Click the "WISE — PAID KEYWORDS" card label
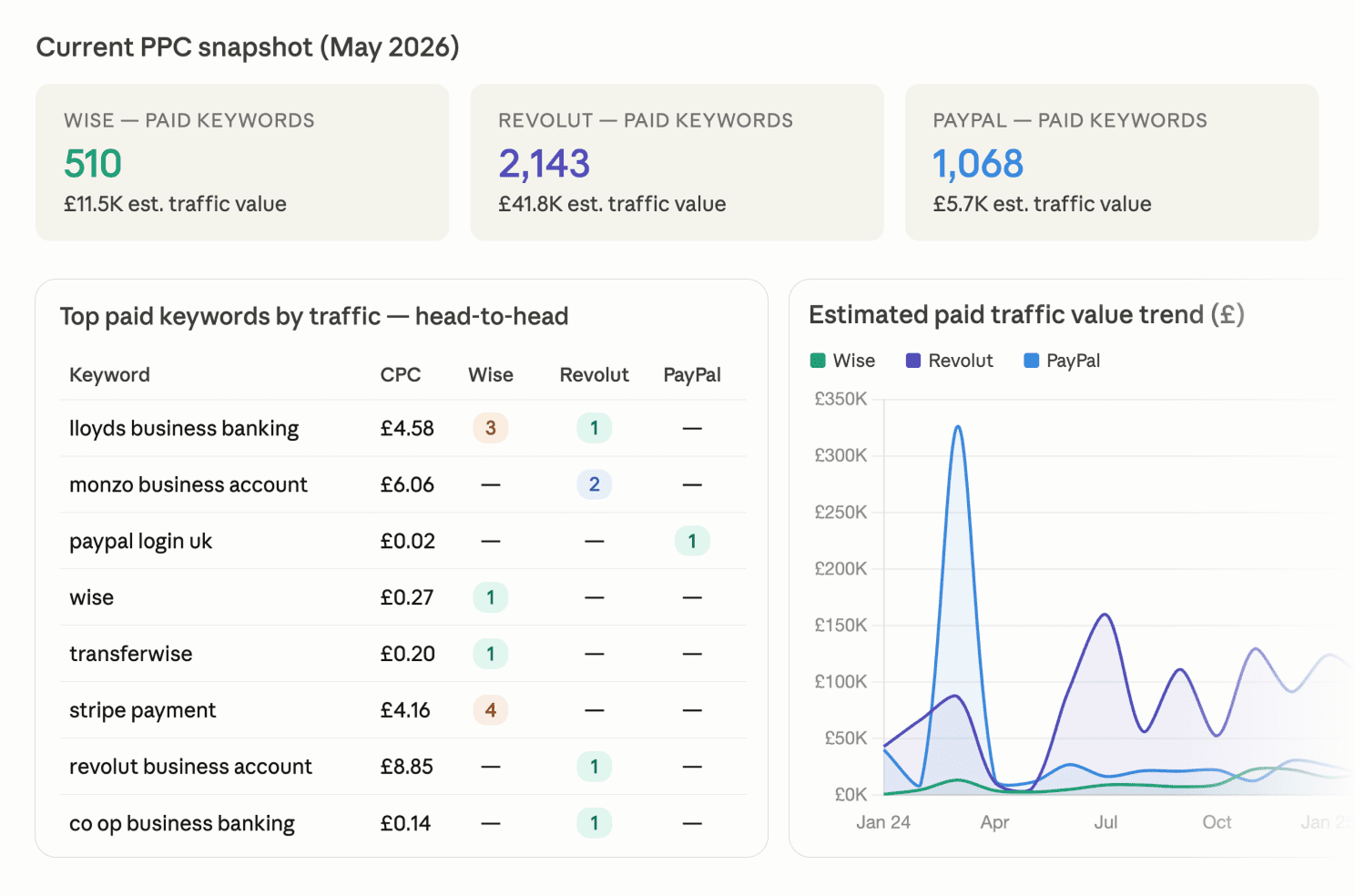Image resolution: width=1355 pixels, height=896 pixels. 189,120
